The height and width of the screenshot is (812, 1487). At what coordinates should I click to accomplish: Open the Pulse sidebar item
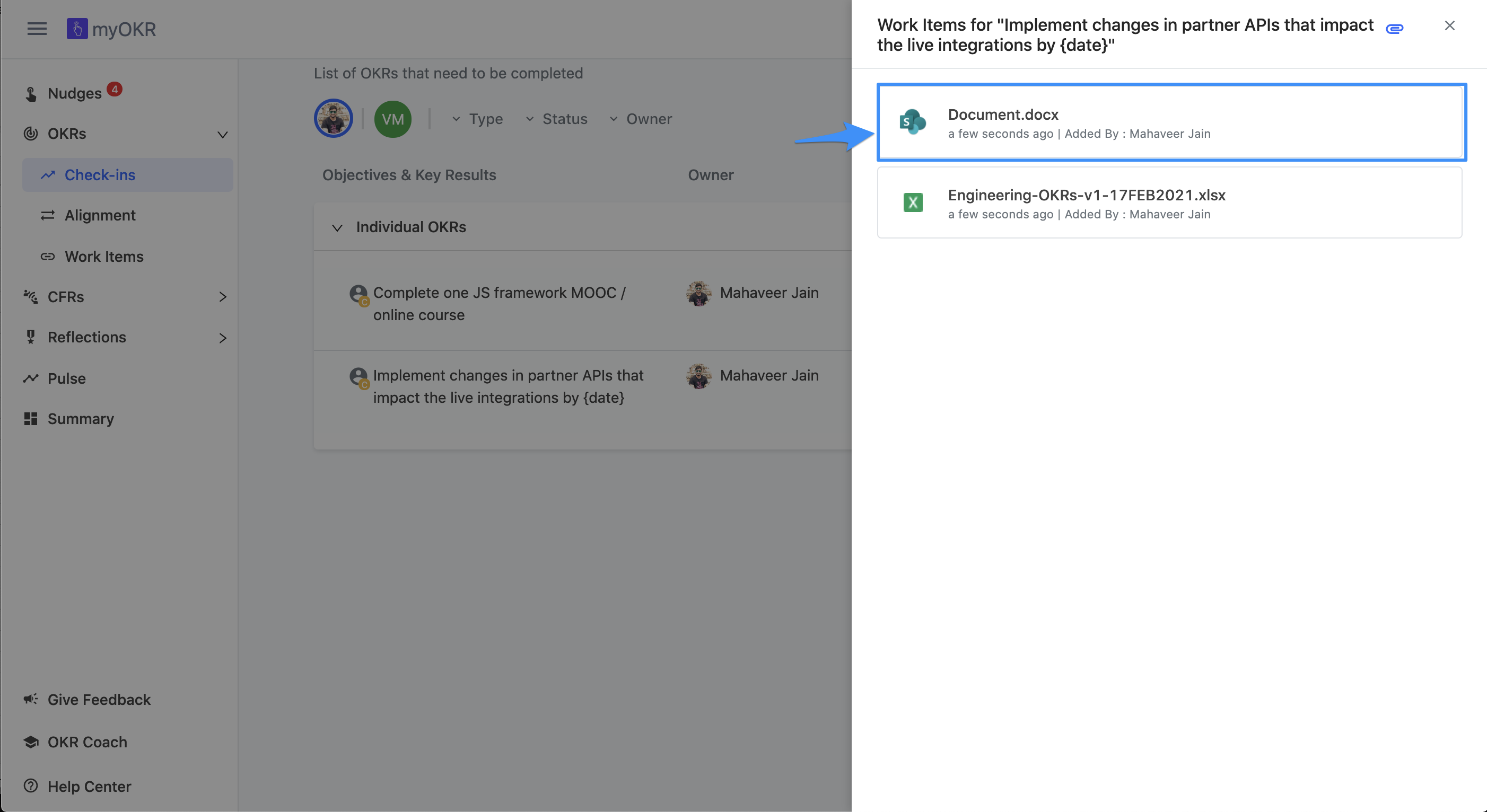click(x=66, y=378)
